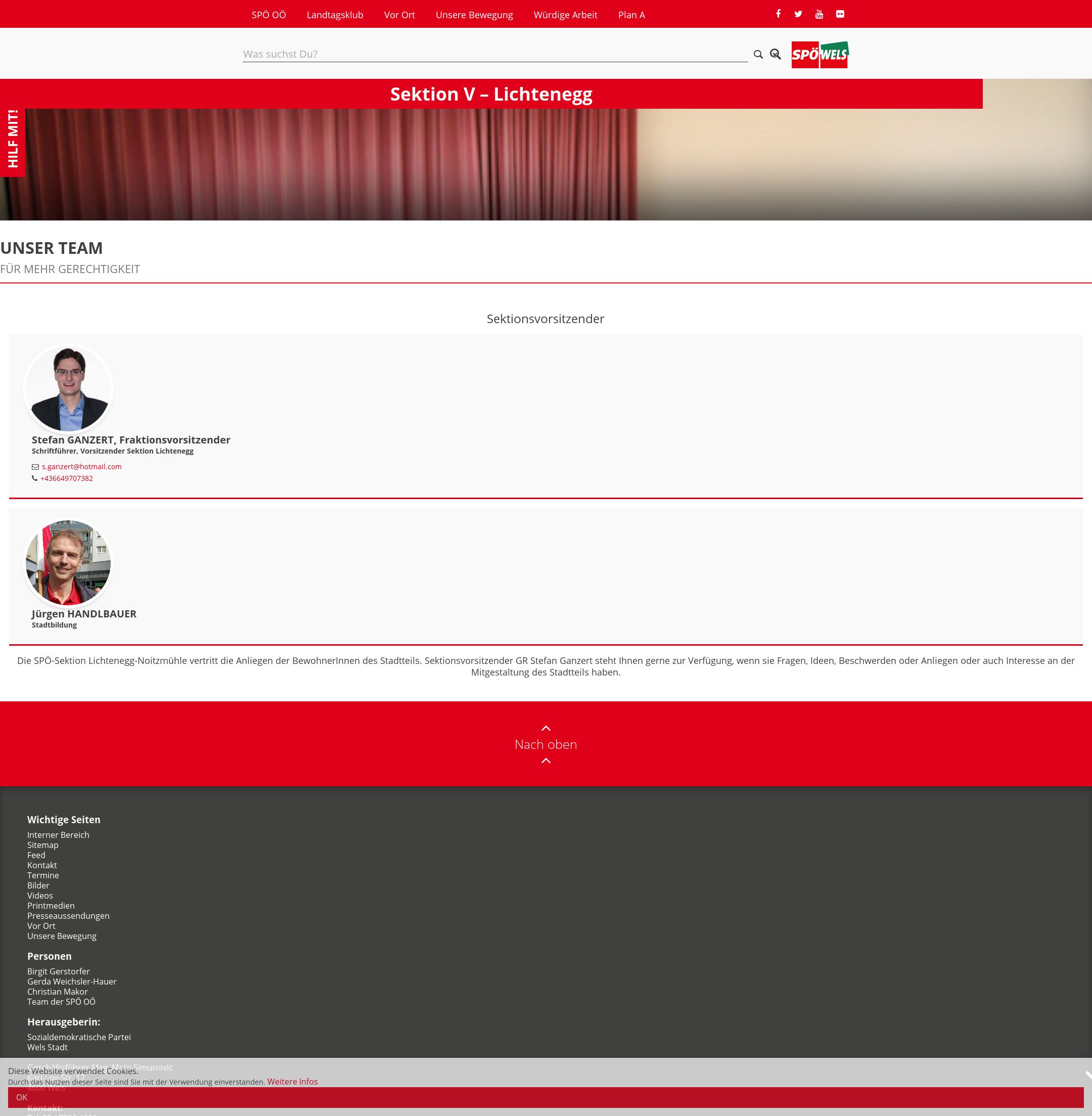Open Birgit Gerstorfer person link
The height and width of the screenshot is (1116, 1092).
point(59,971)
